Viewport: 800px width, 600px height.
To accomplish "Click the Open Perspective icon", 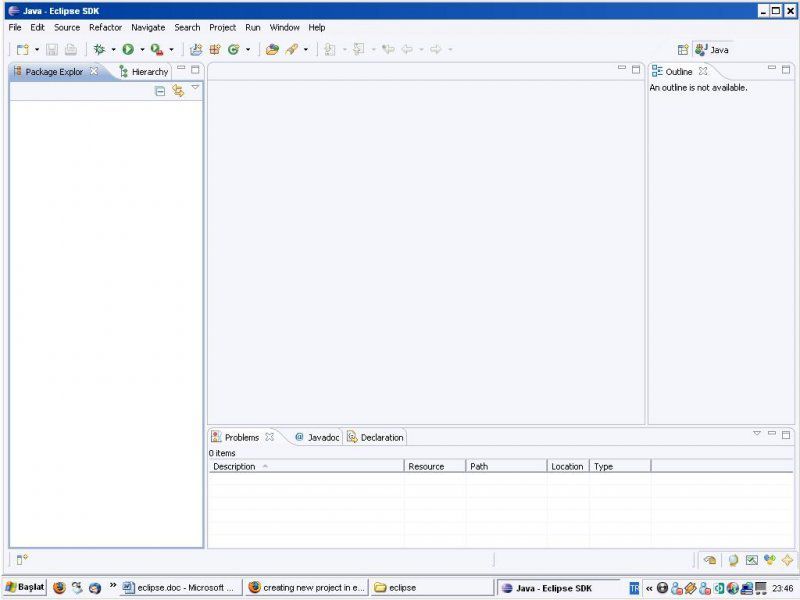I will click(x=683, y=49).
